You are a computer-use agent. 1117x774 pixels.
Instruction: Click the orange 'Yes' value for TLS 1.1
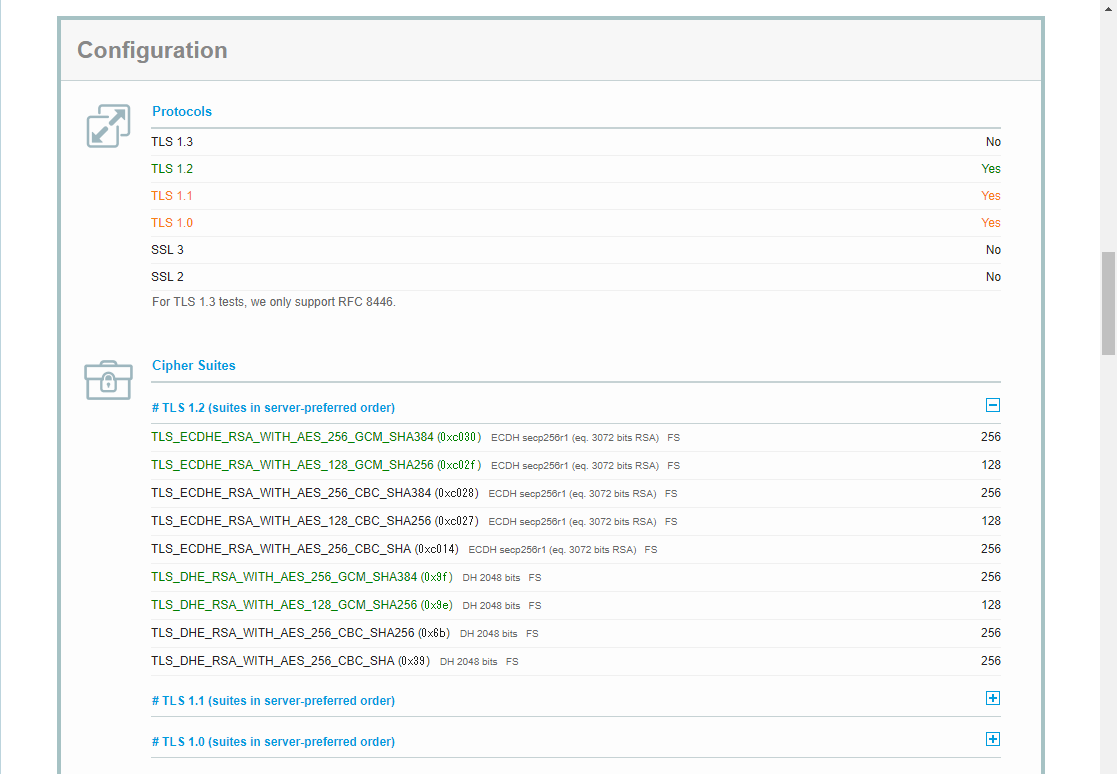991,196
